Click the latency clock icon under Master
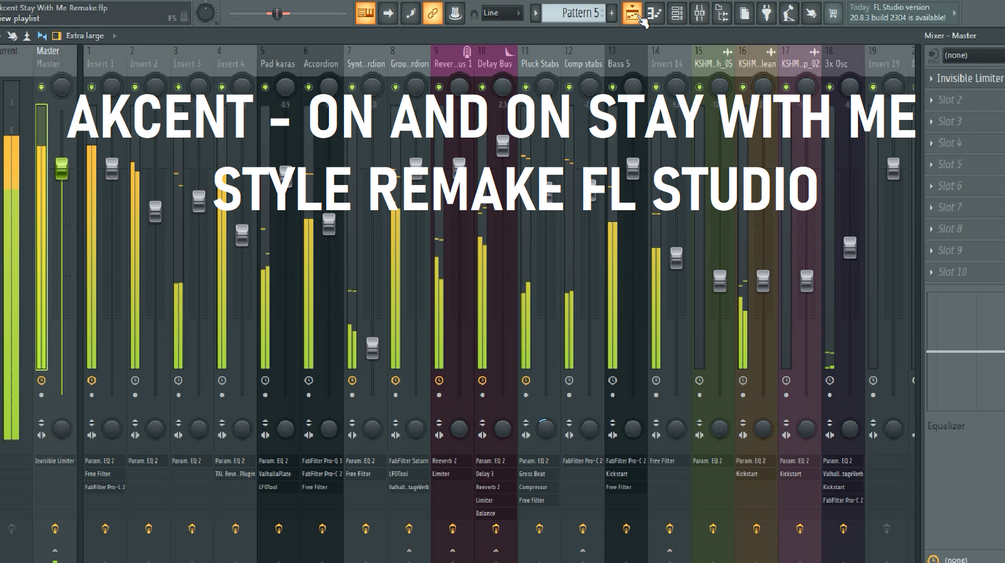The image size is (1005, 563). (x=42, y=380)
